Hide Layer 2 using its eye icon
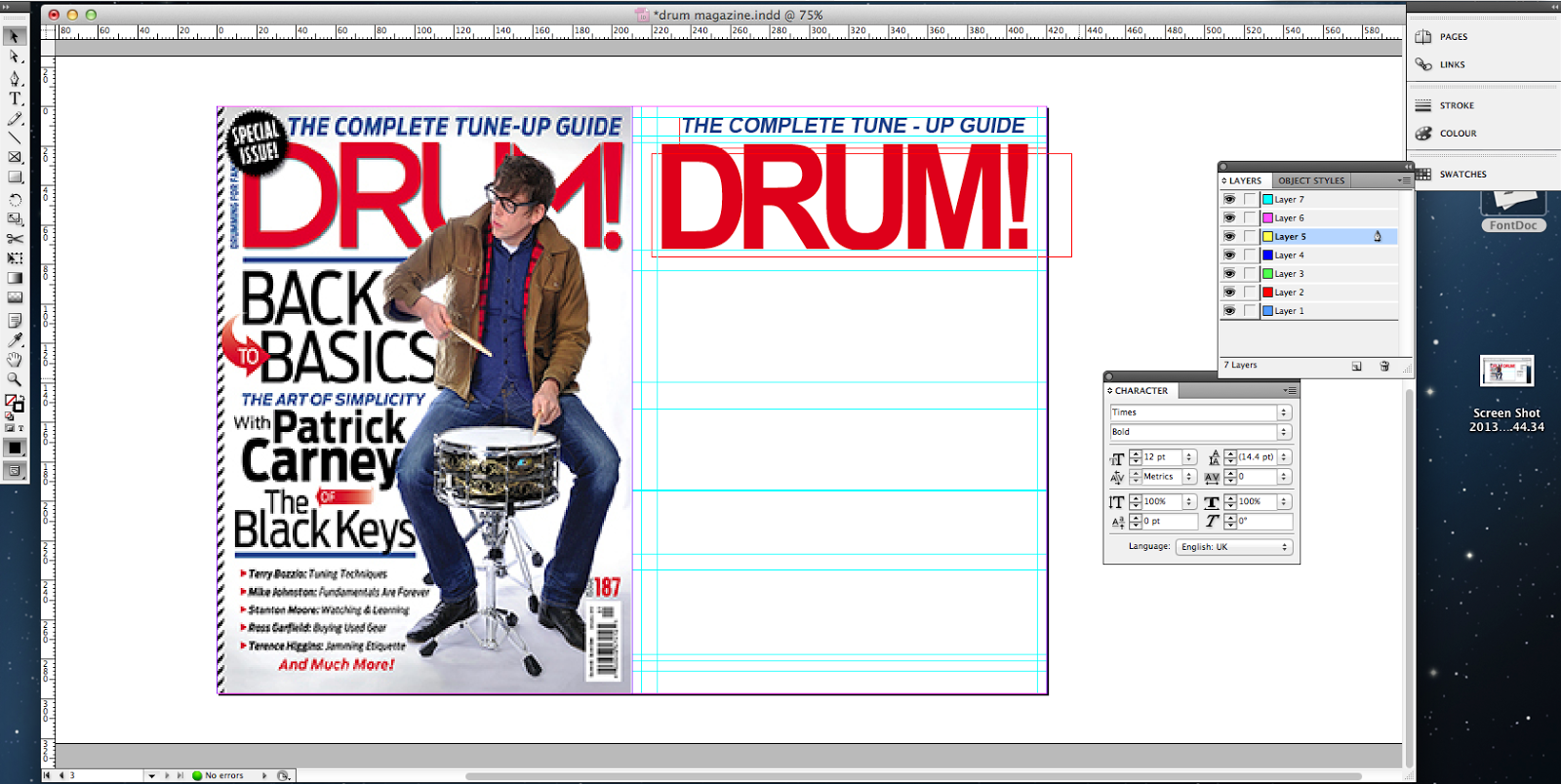 pos(1229,292)
